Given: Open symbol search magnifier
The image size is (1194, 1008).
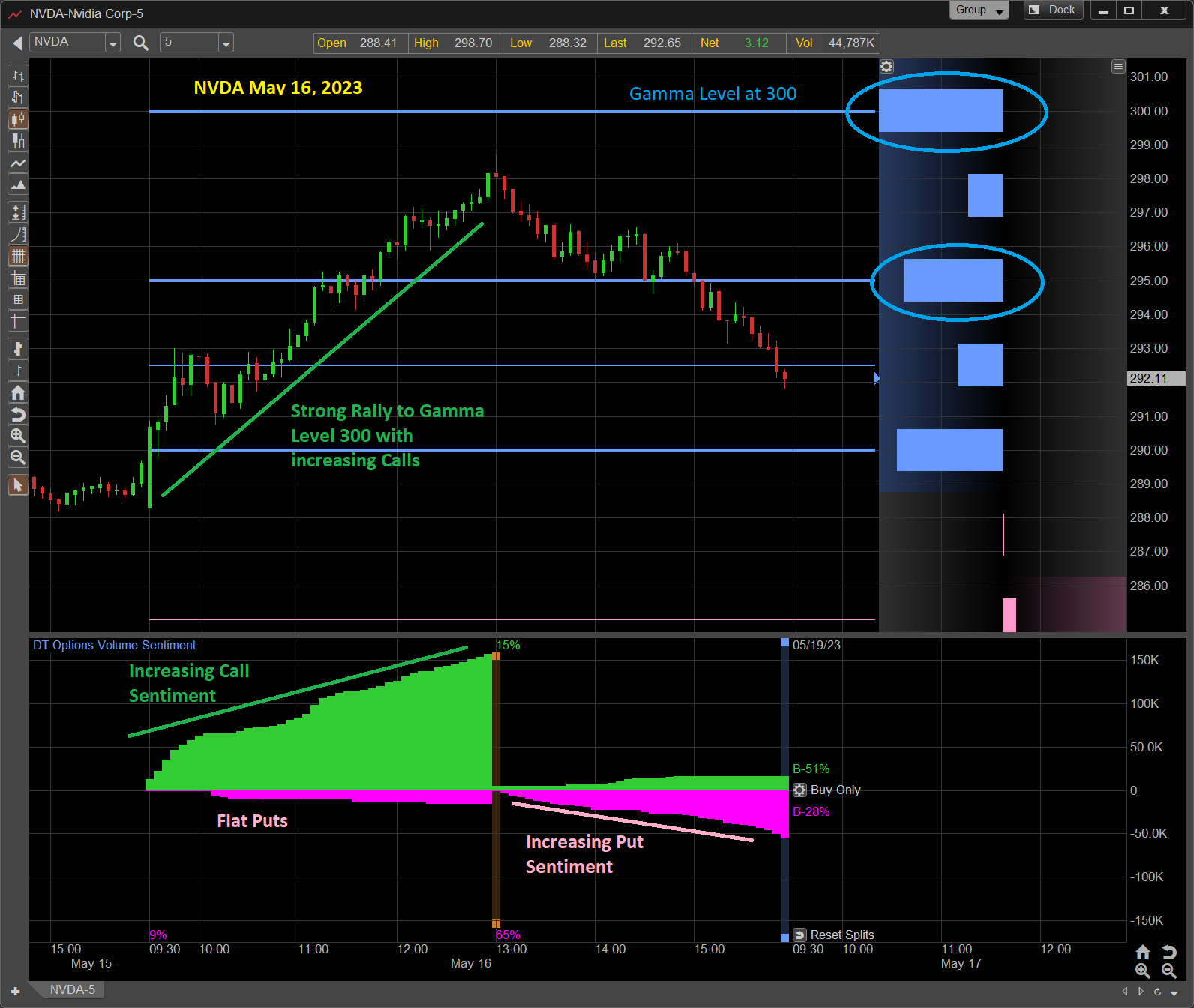Looking at the screenshot, I should coord(140,43).
